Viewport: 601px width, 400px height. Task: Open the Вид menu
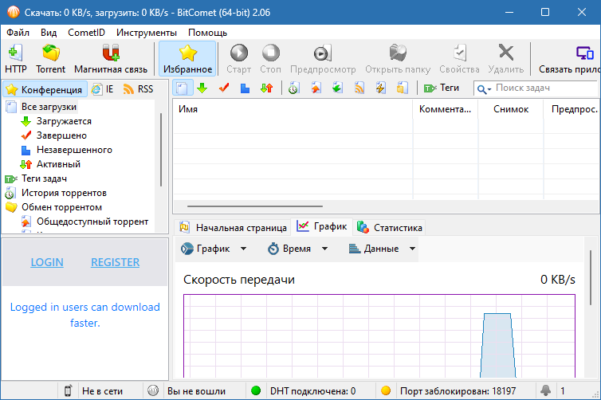(49, 33)
